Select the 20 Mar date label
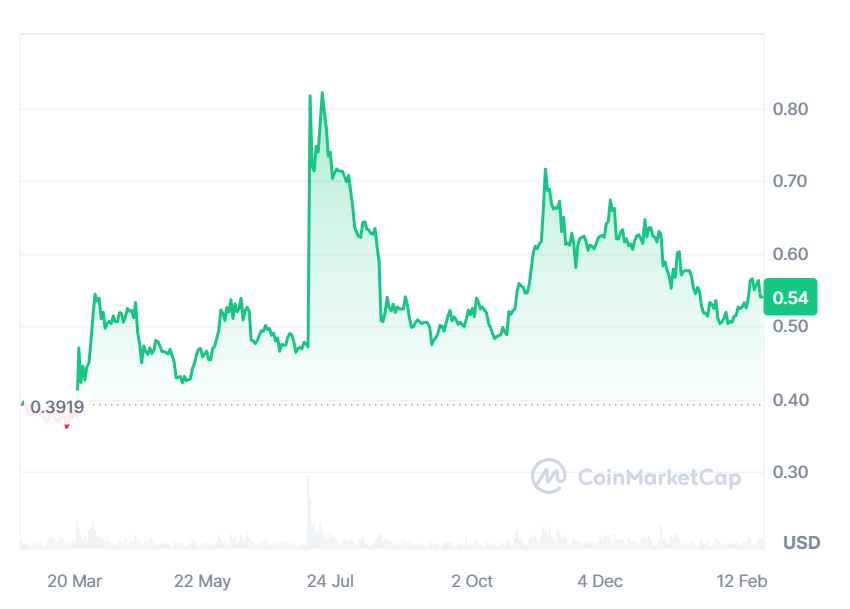850x609 pixels. tap(75, 581)
